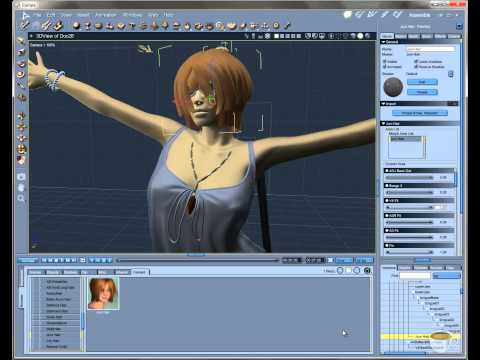Click the button below the Edit button
480x360 pixels.
tap(422, 92)
